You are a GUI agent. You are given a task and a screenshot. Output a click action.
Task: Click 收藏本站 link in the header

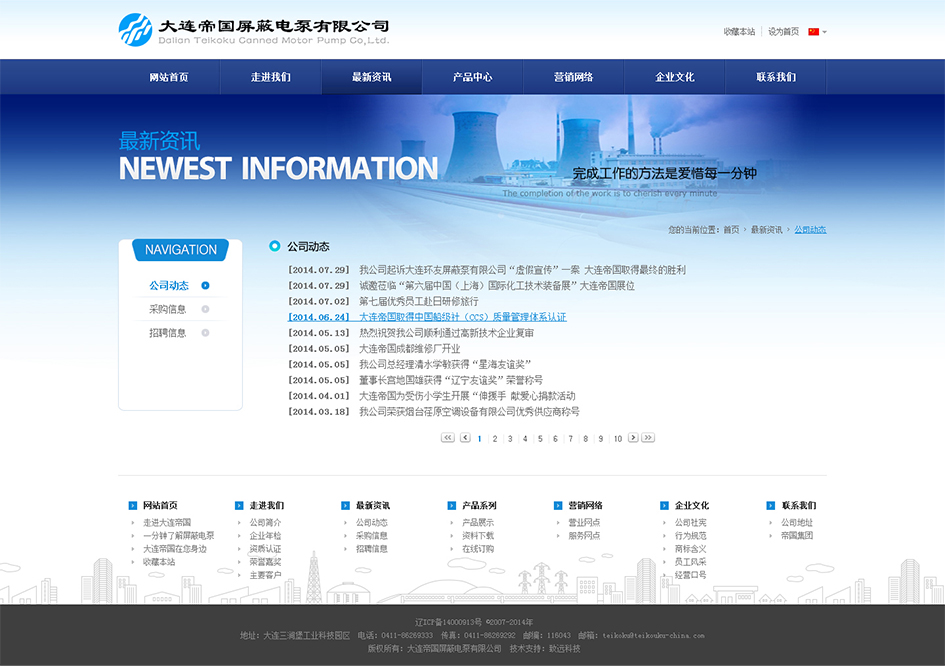(739, 32)
